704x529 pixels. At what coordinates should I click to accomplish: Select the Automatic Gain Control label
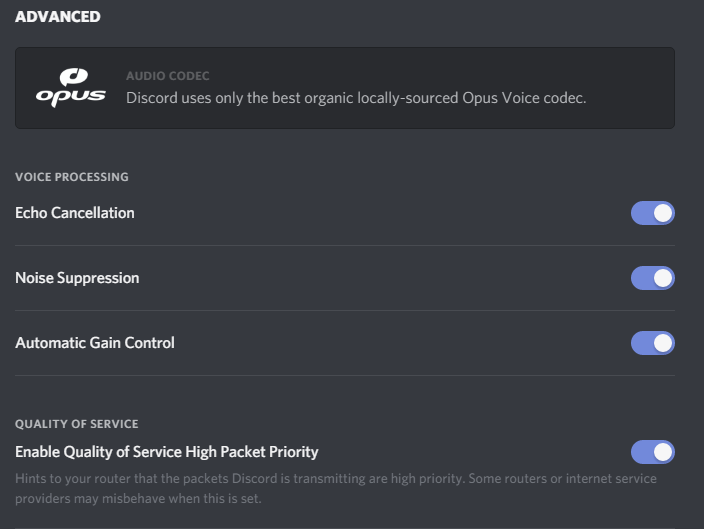[95, 343]
